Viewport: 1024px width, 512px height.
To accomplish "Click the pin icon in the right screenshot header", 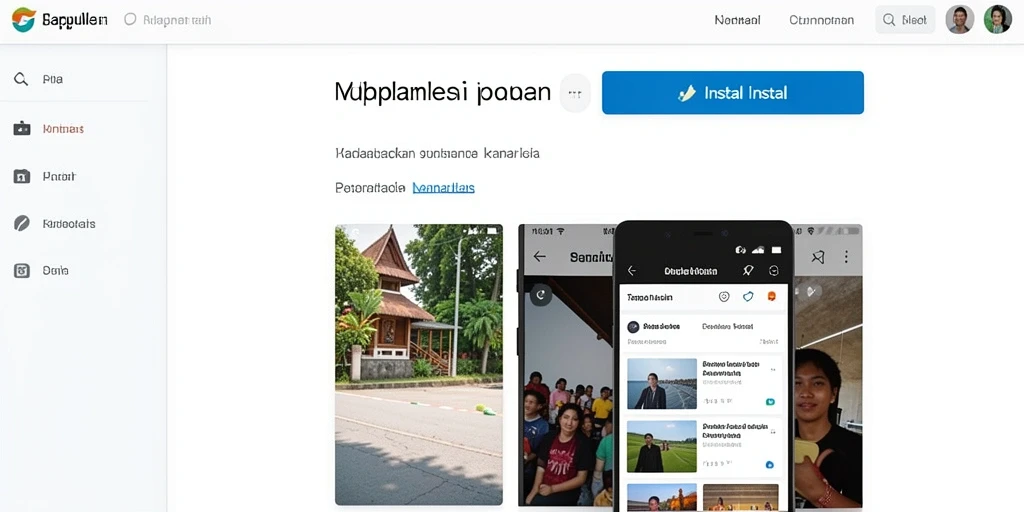I will click(x=818, y=257).
